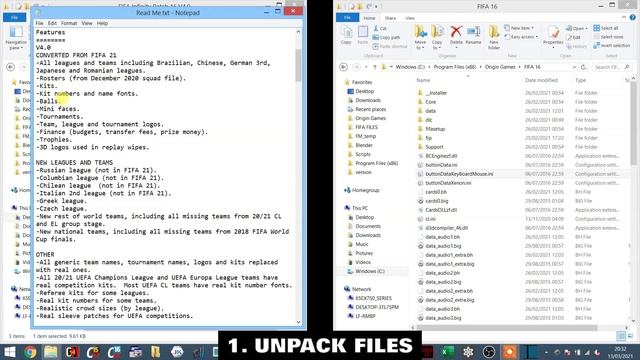
Task: Click the Search FIFA 16 box
Action: coord(611,67)
